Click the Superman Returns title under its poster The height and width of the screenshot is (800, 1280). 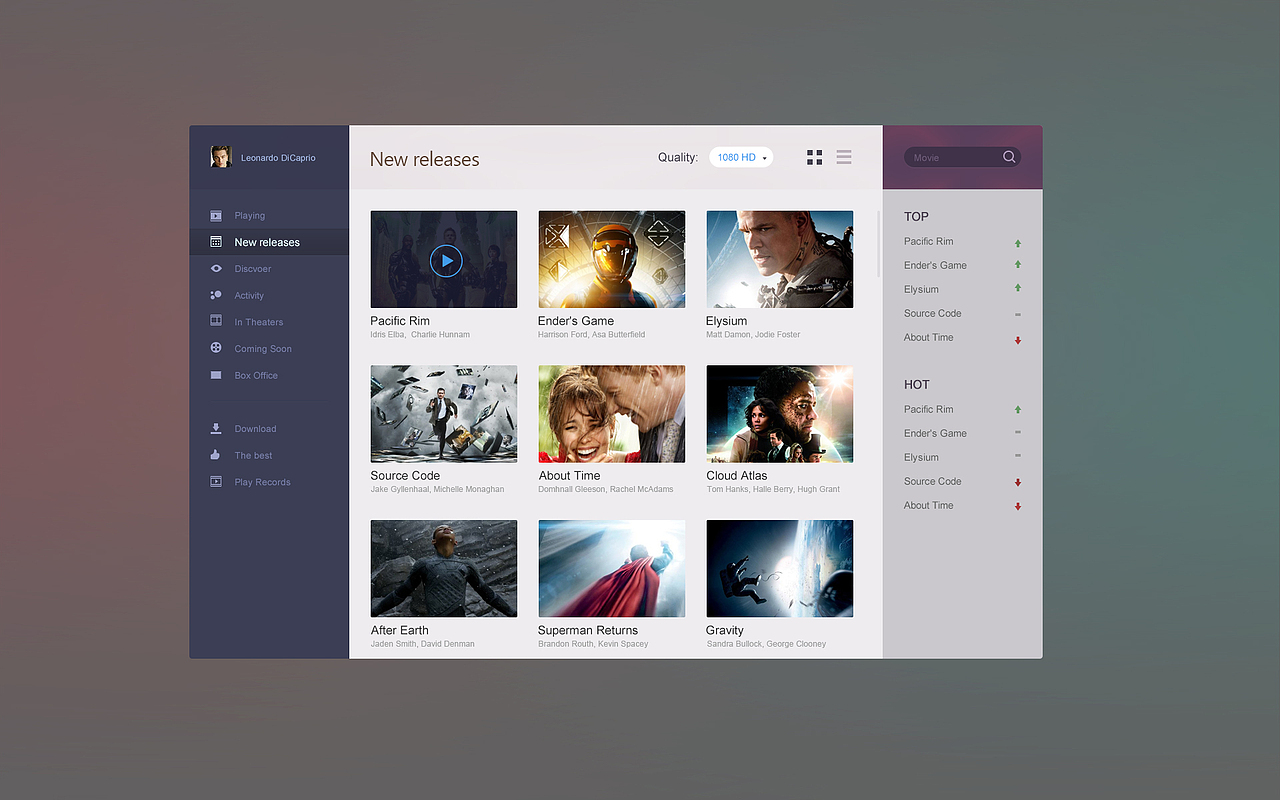tap(588, 630)
